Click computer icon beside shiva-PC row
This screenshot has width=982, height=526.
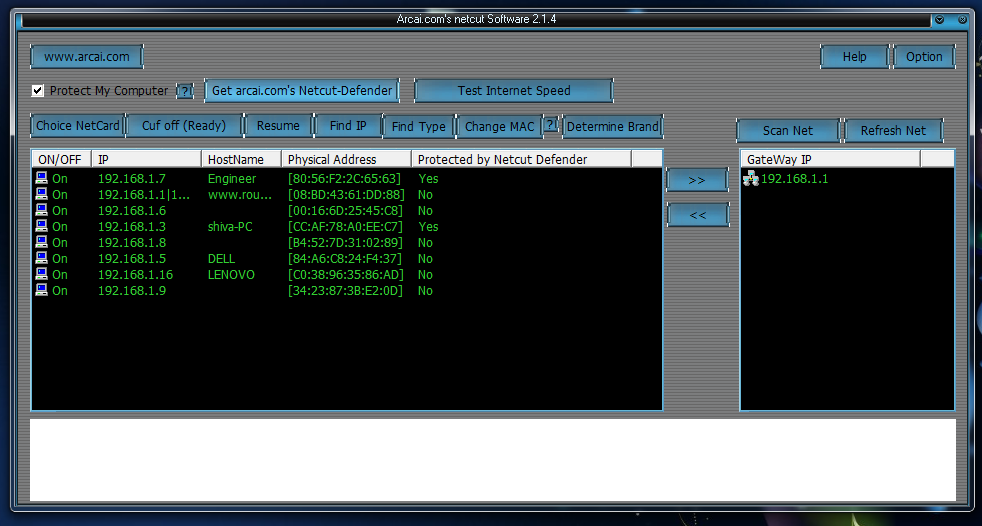tap(41, 227)
